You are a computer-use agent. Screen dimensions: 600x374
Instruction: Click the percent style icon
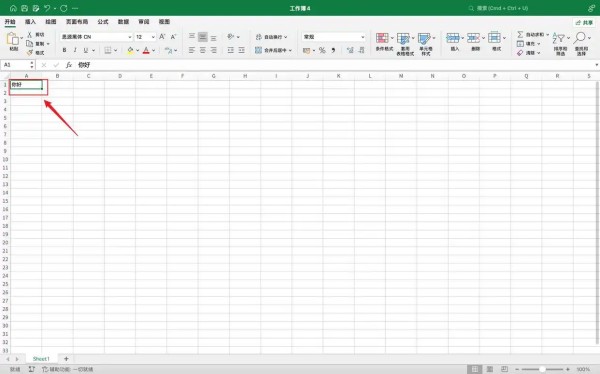pyautogui.click(x=322, y=50)
